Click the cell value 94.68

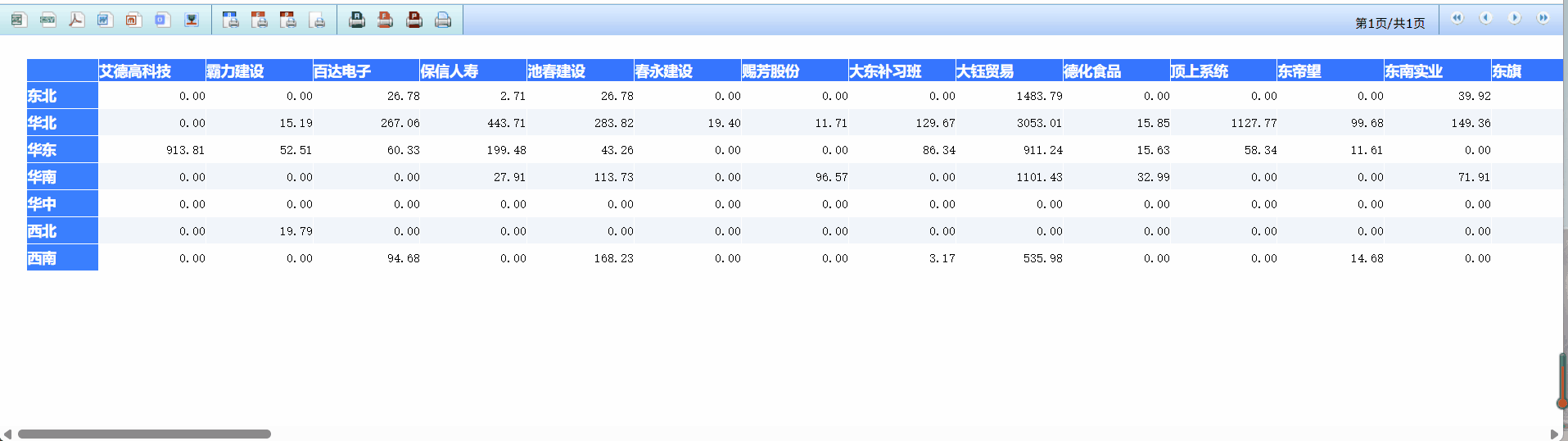pyautogui.click(x=404, y=258)
